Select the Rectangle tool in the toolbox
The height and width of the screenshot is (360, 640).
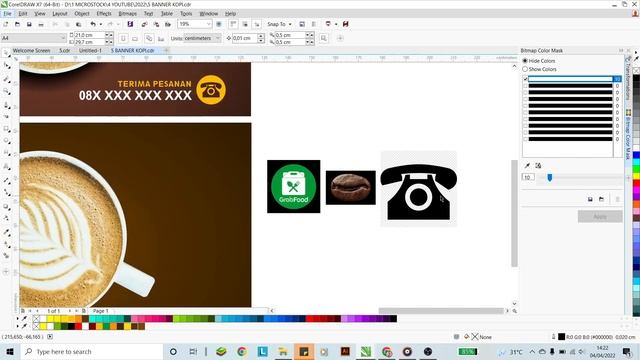[x=6, y=129]
